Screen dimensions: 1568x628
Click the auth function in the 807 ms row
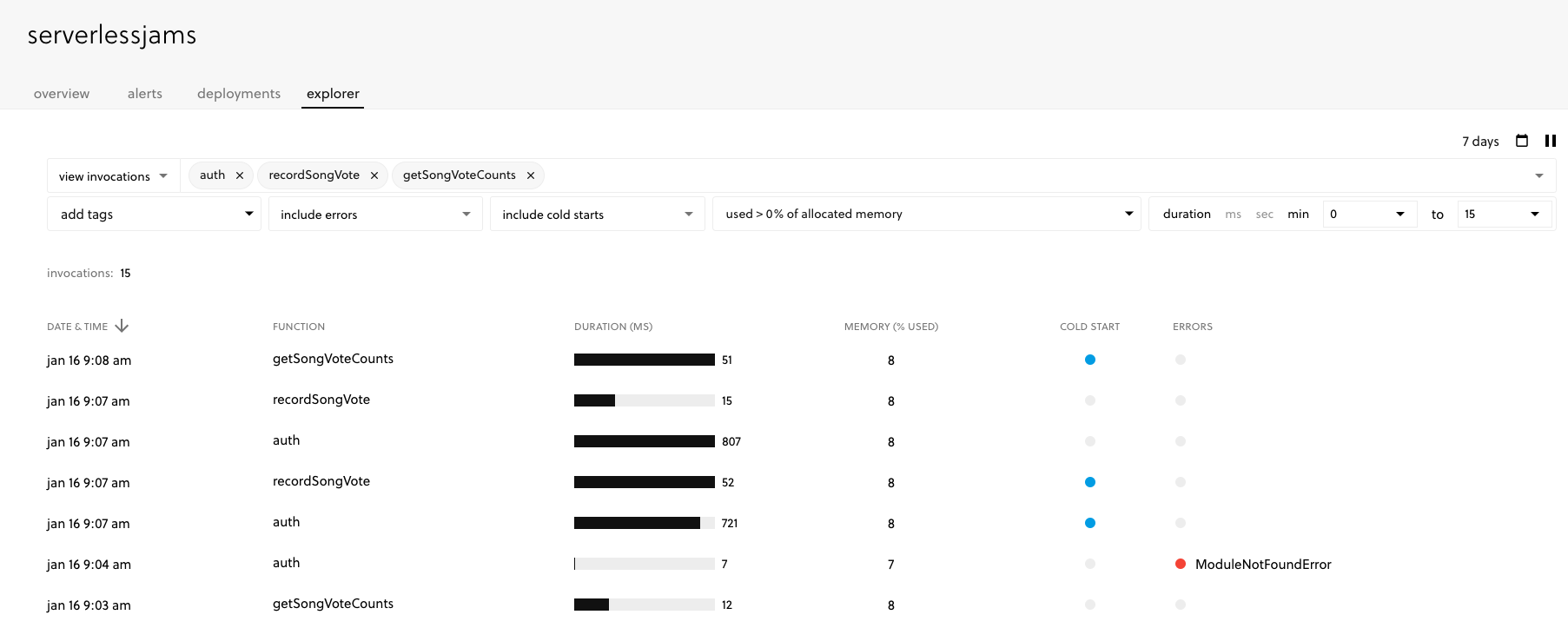coord(286,440)
